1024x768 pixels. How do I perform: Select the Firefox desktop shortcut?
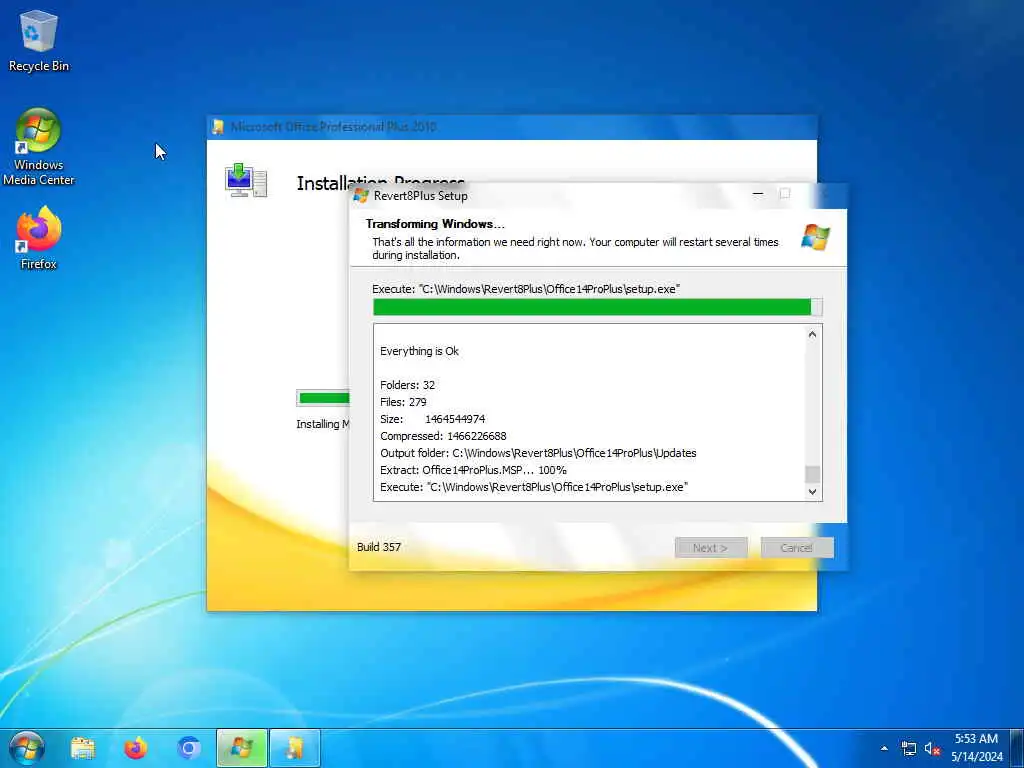point(39,238)
